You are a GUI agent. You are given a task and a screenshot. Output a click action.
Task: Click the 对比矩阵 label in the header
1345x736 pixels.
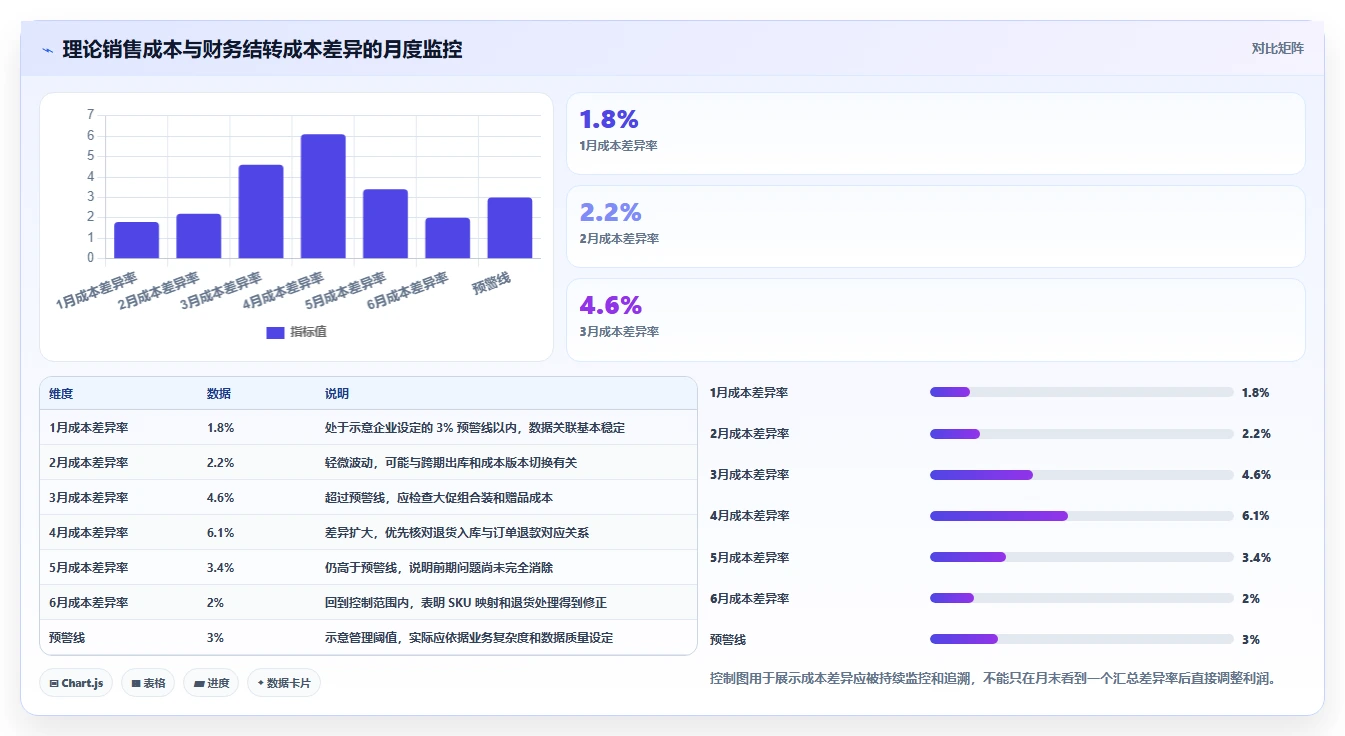(1277, 48)
